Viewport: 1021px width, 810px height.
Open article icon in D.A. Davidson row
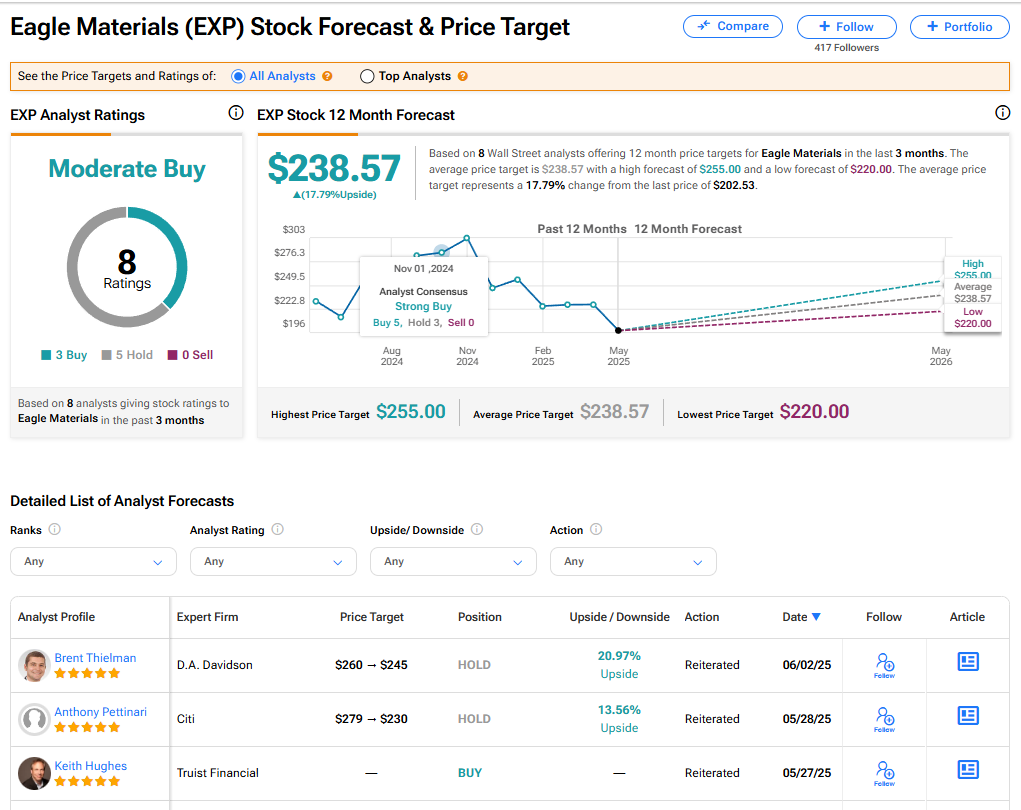point(968,662)
